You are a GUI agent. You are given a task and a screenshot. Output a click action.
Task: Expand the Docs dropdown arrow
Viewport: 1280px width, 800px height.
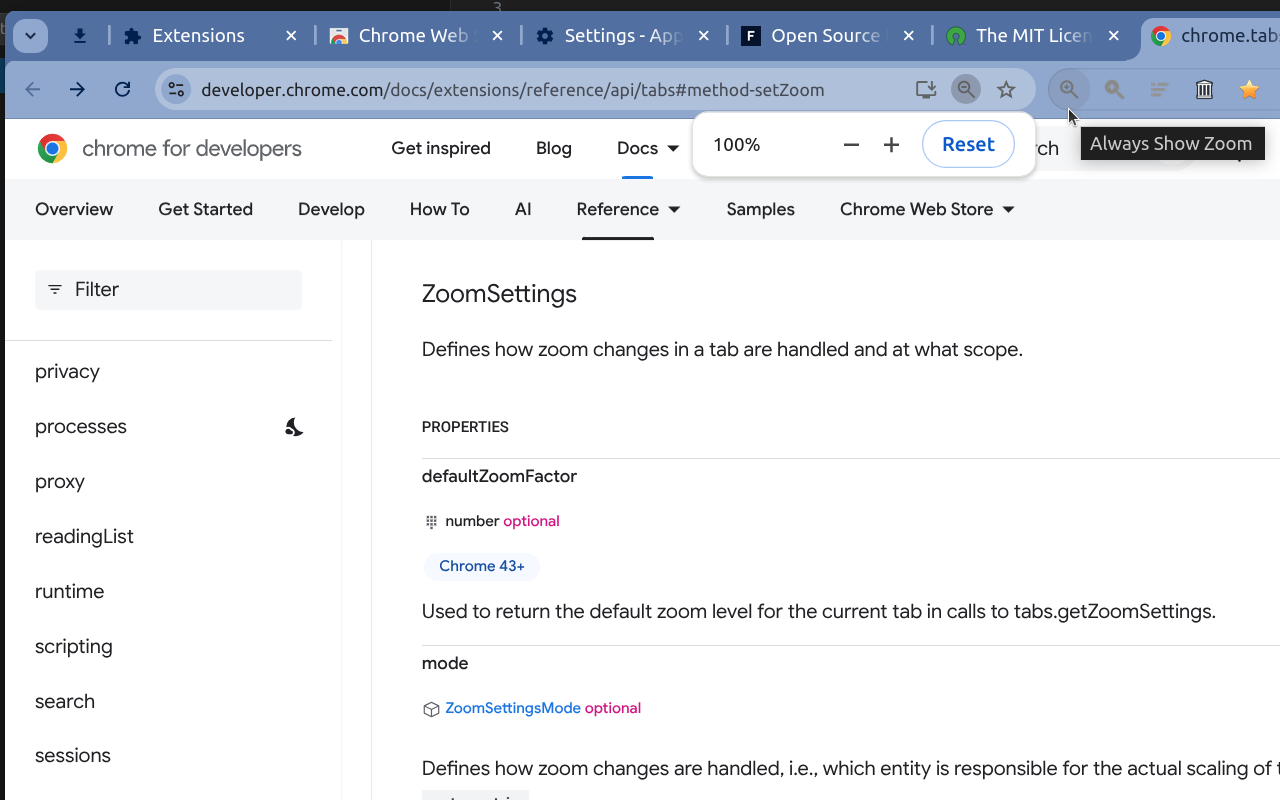point(673,149)
